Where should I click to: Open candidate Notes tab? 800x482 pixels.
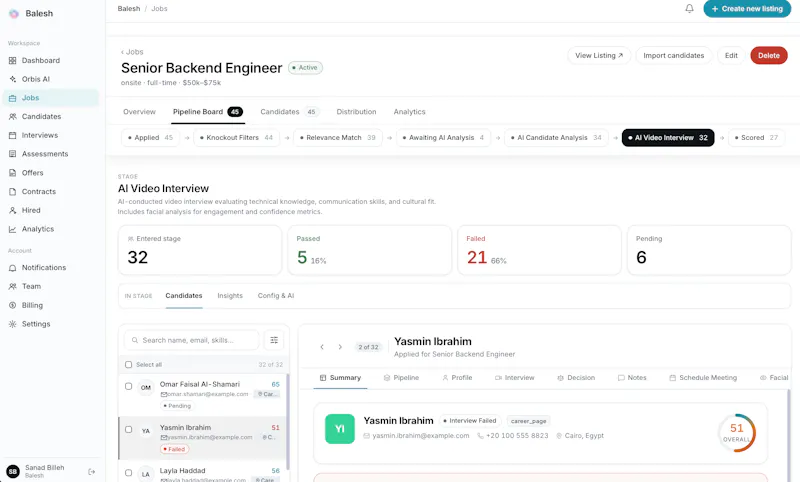(x=632, y=378)
